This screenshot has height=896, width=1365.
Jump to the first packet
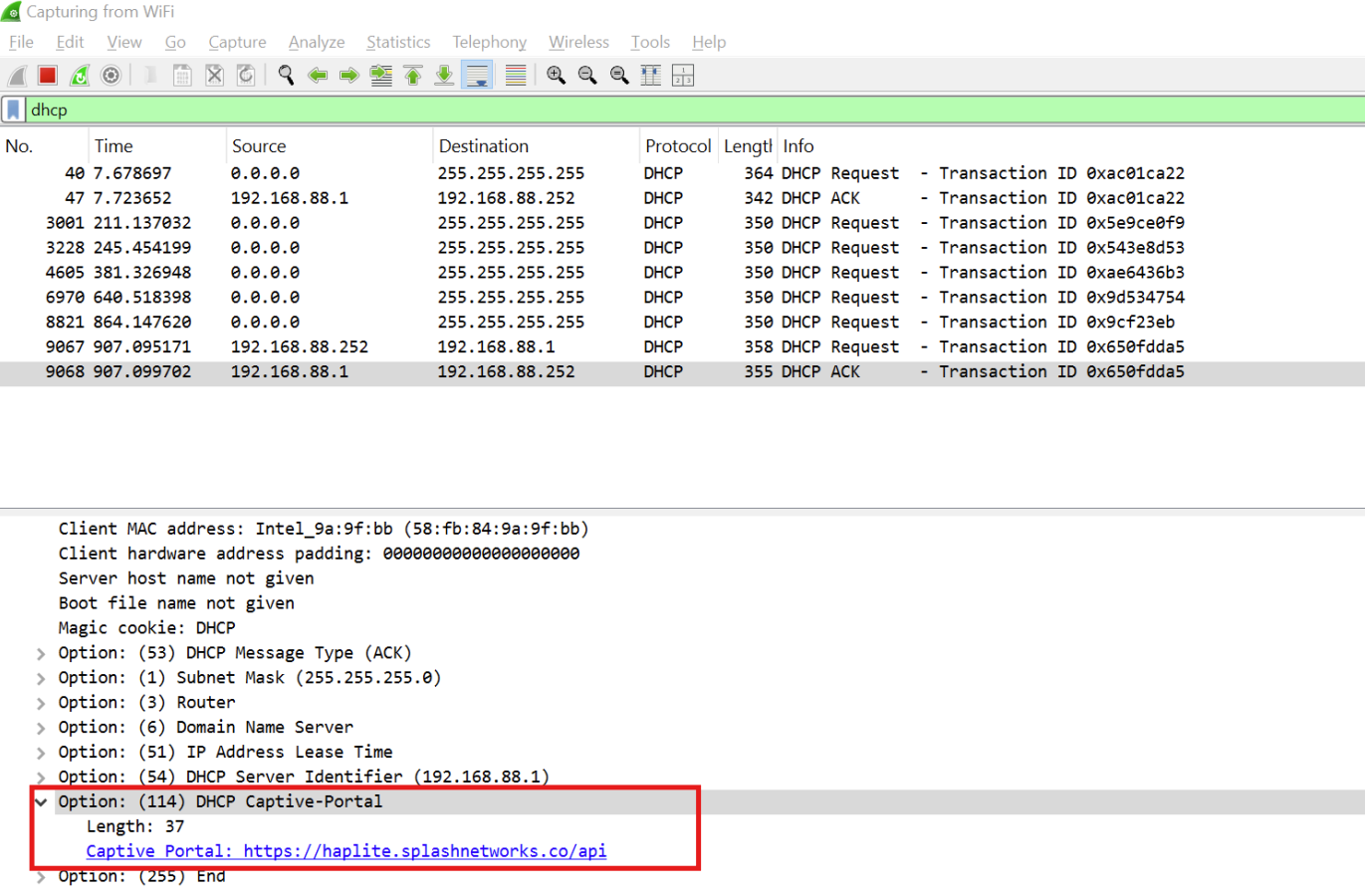tap(413, 76)
